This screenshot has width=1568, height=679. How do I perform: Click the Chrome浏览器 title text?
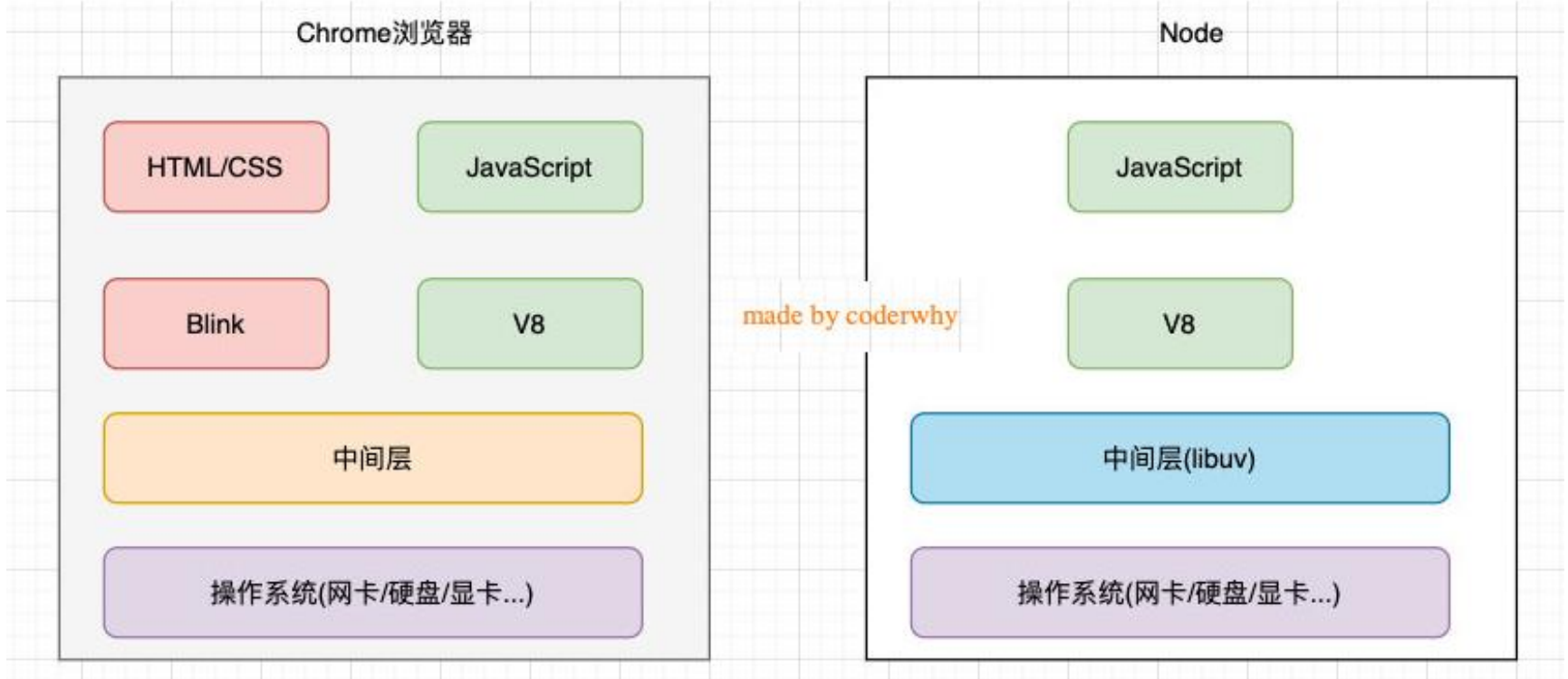click(x=384, y=33)
